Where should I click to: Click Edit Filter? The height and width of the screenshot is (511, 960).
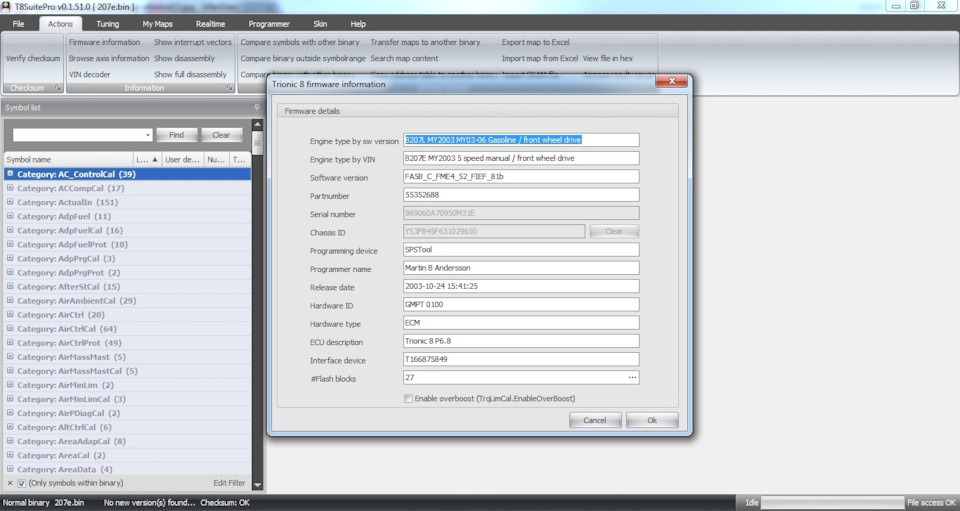[x=230, y=483]
